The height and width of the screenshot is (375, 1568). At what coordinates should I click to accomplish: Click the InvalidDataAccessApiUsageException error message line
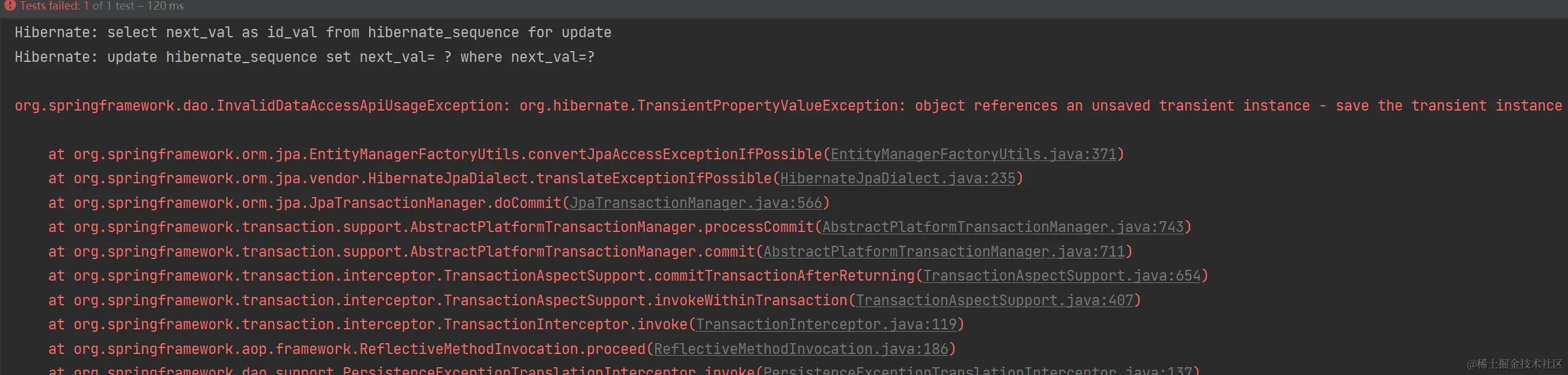[x=789, y=106]
